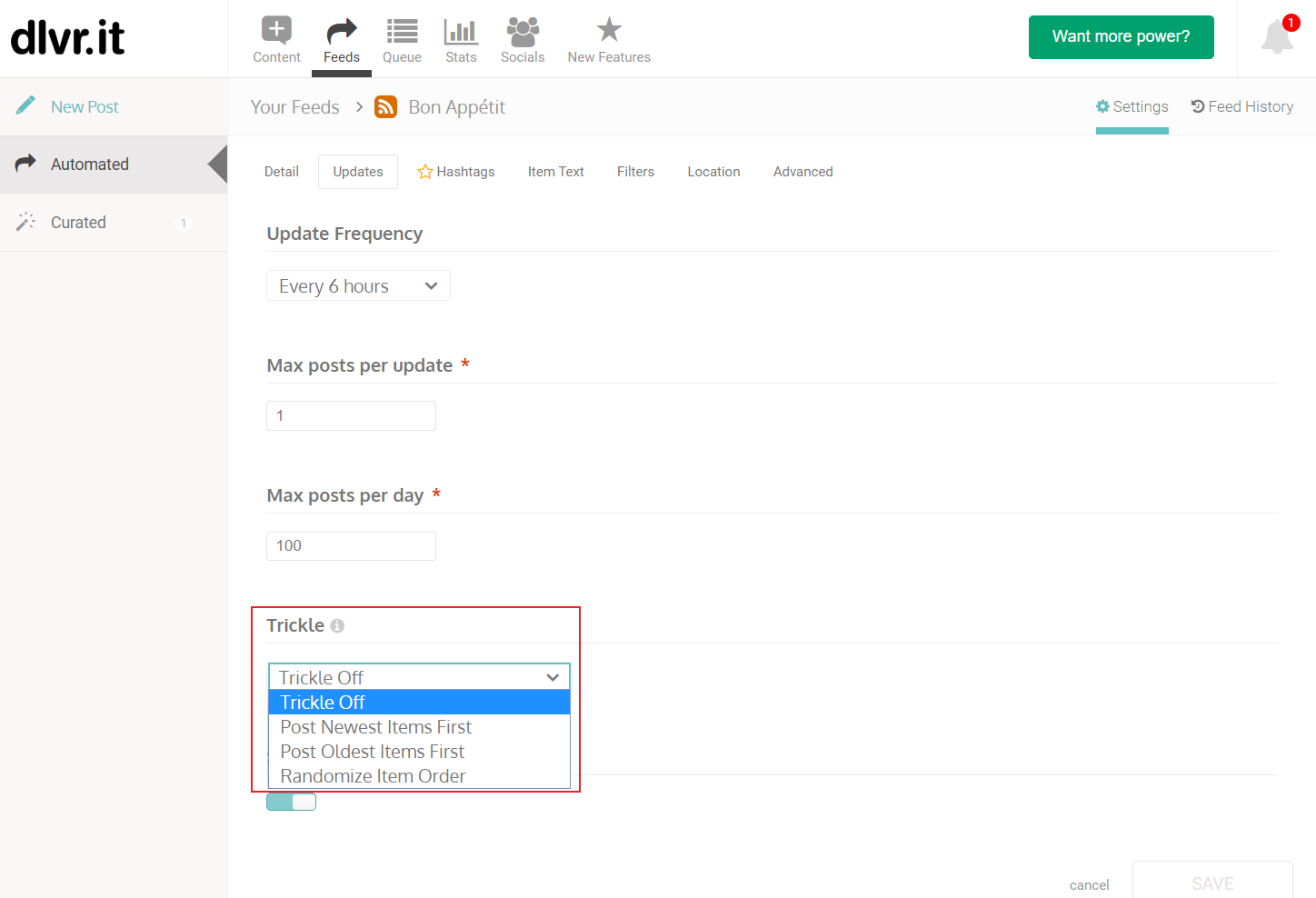View the Stats chart icon
This screenshot has width=1316, height=898.
(461, 31)
